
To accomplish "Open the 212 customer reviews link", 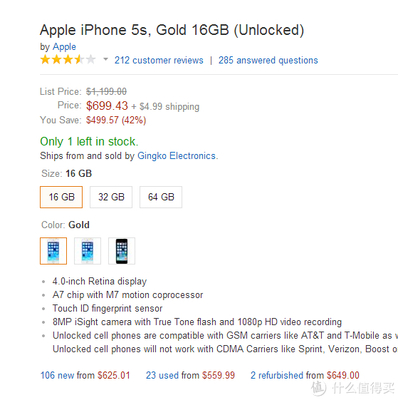I will click(x=159, y=60).
